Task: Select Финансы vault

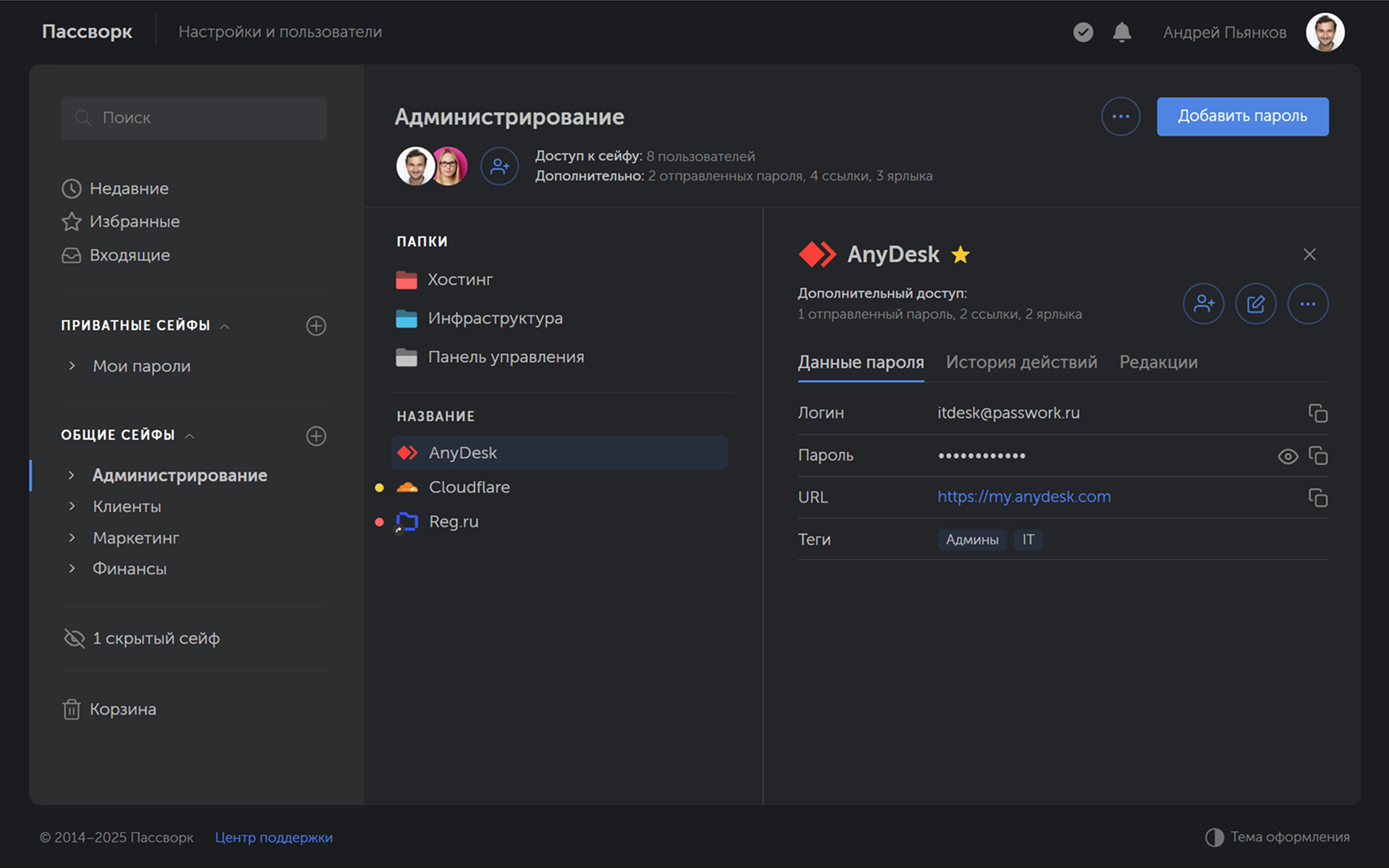Action: point(129,569)
